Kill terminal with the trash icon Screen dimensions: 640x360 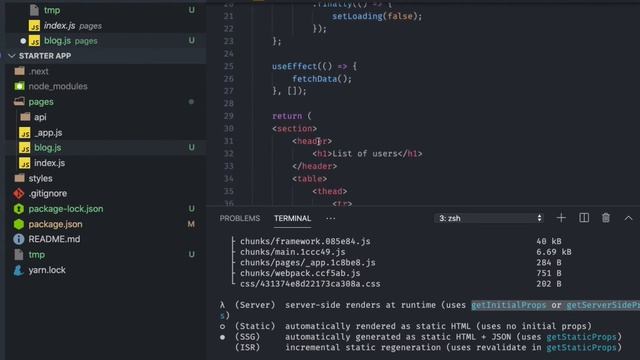coord(606,218)
